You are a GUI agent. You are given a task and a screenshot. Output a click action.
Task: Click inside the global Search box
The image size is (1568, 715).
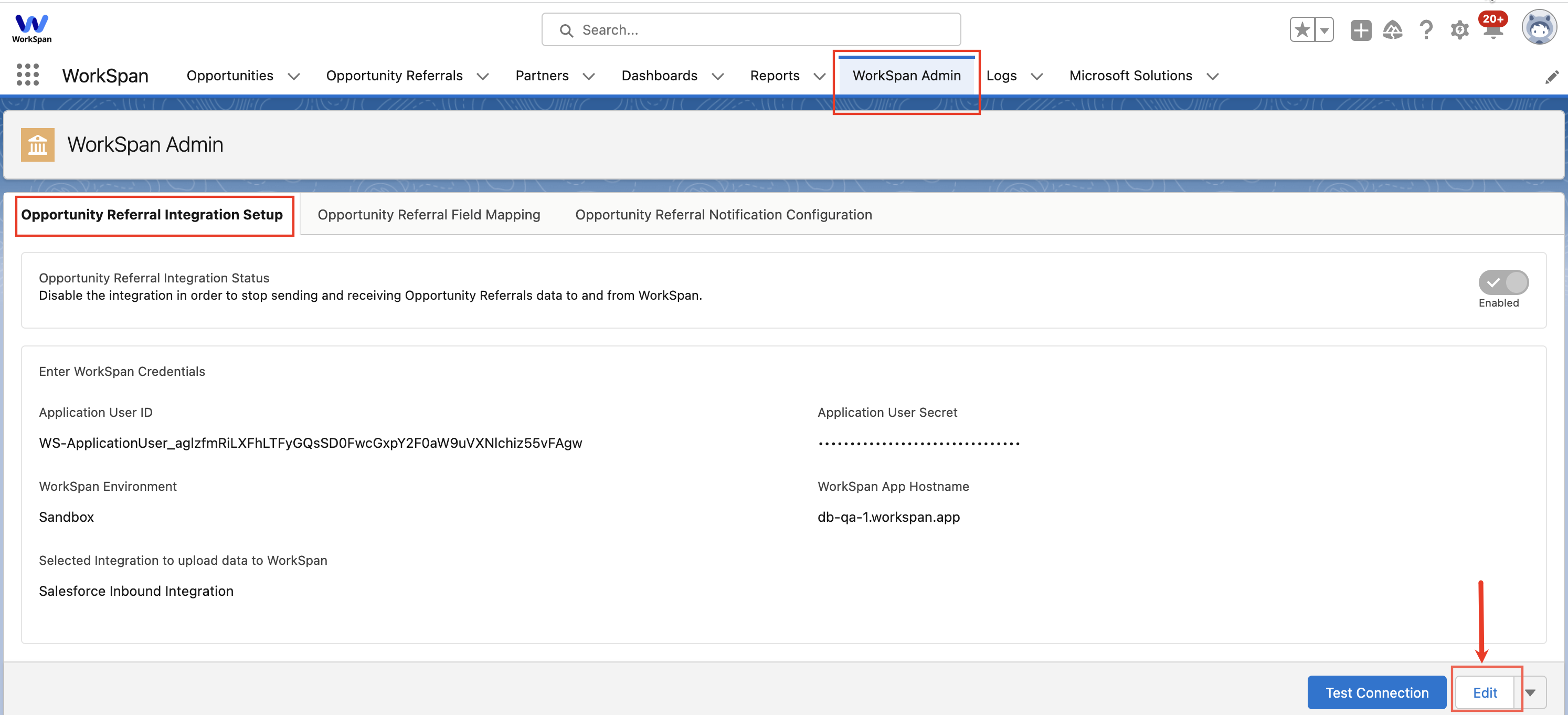[x=750, y=30]
